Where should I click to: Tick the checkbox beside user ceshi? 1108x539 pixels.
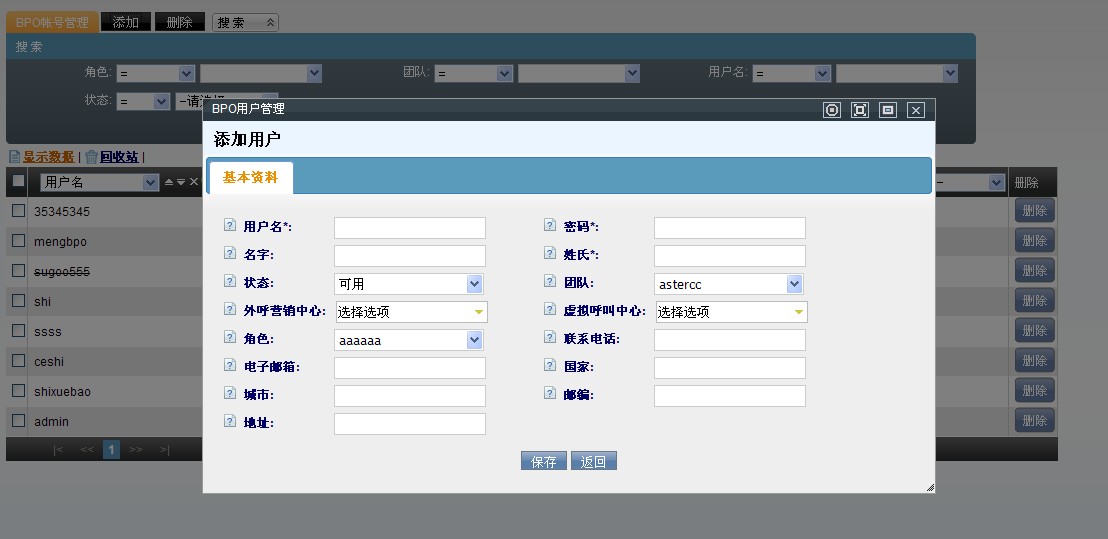click(18, 361)
